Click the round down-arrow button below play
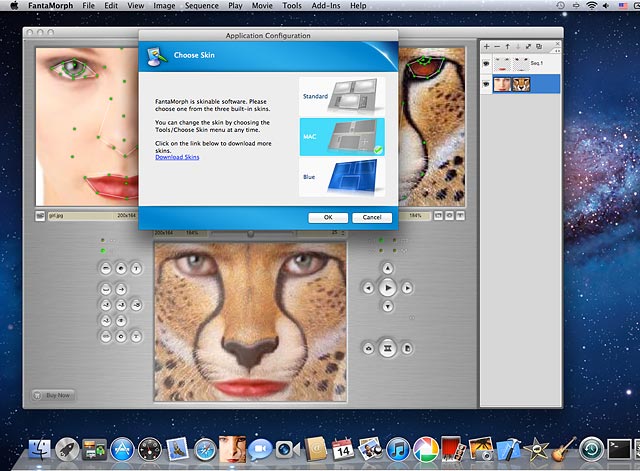Image resolution: width=640 pixels, height=471 pixels. coord(387,306)
